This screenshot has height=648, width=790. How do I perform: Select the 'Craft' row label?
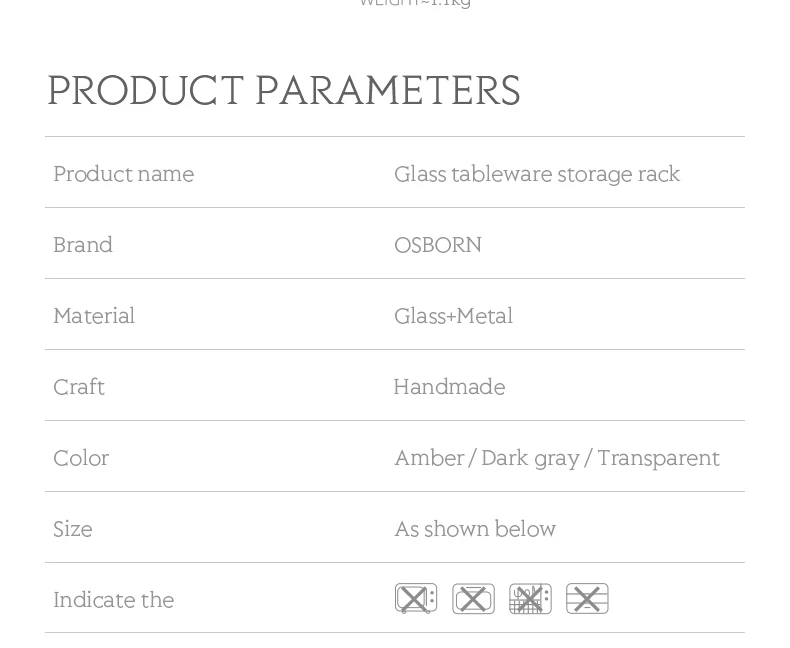point(79,387)
